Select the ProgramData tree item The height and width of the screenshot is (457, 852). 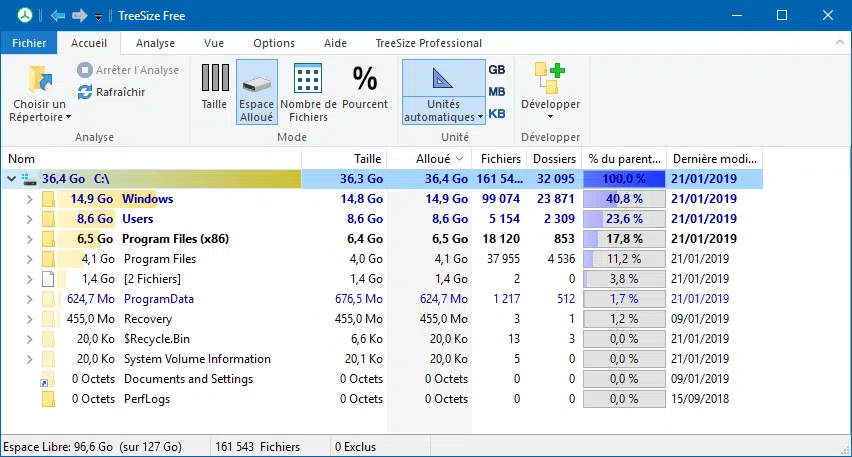point(159,299)
